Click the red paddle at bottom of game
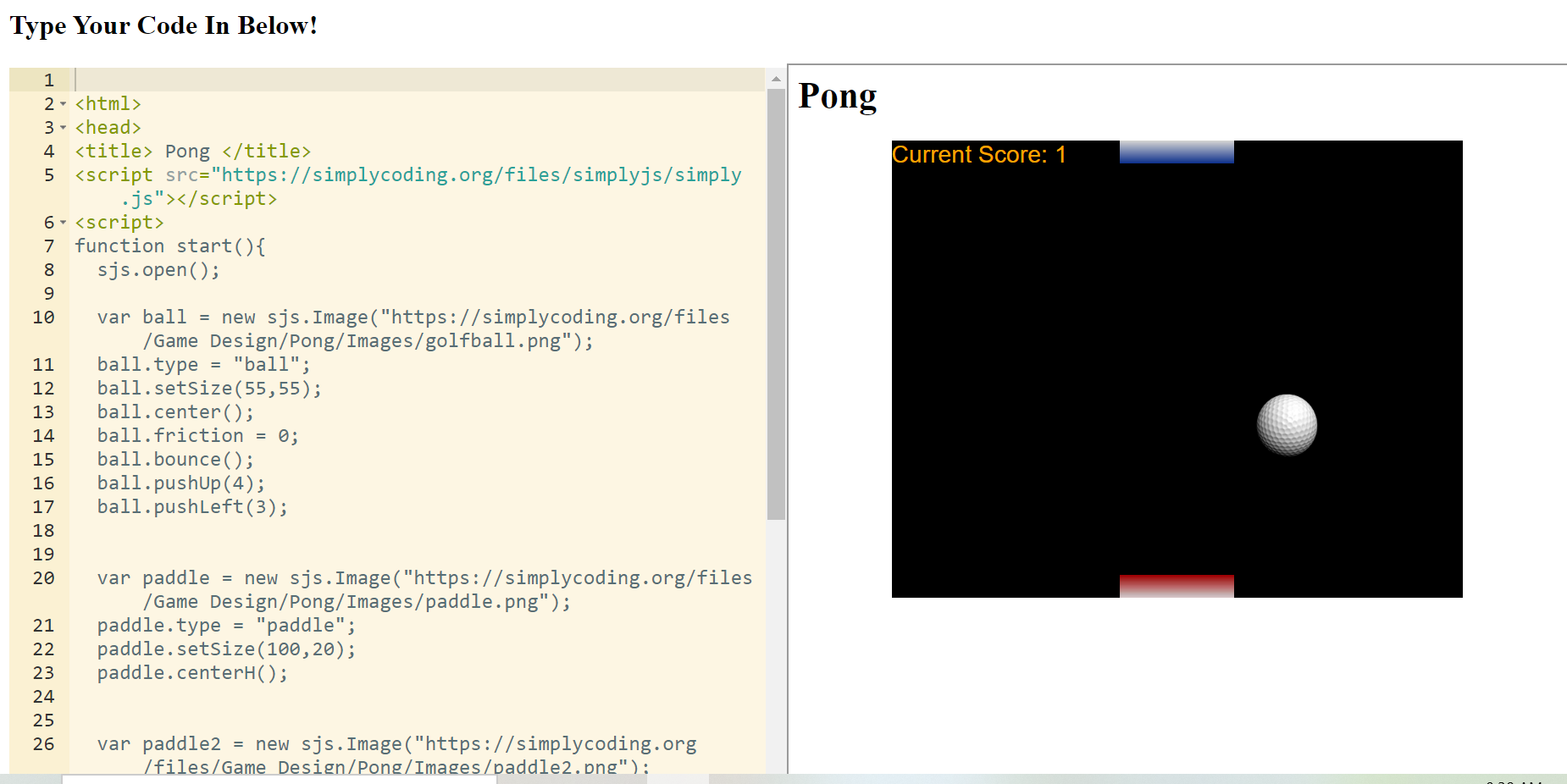The height and width of the screenshot is (784, 1567). click(x=1177, y=586)
